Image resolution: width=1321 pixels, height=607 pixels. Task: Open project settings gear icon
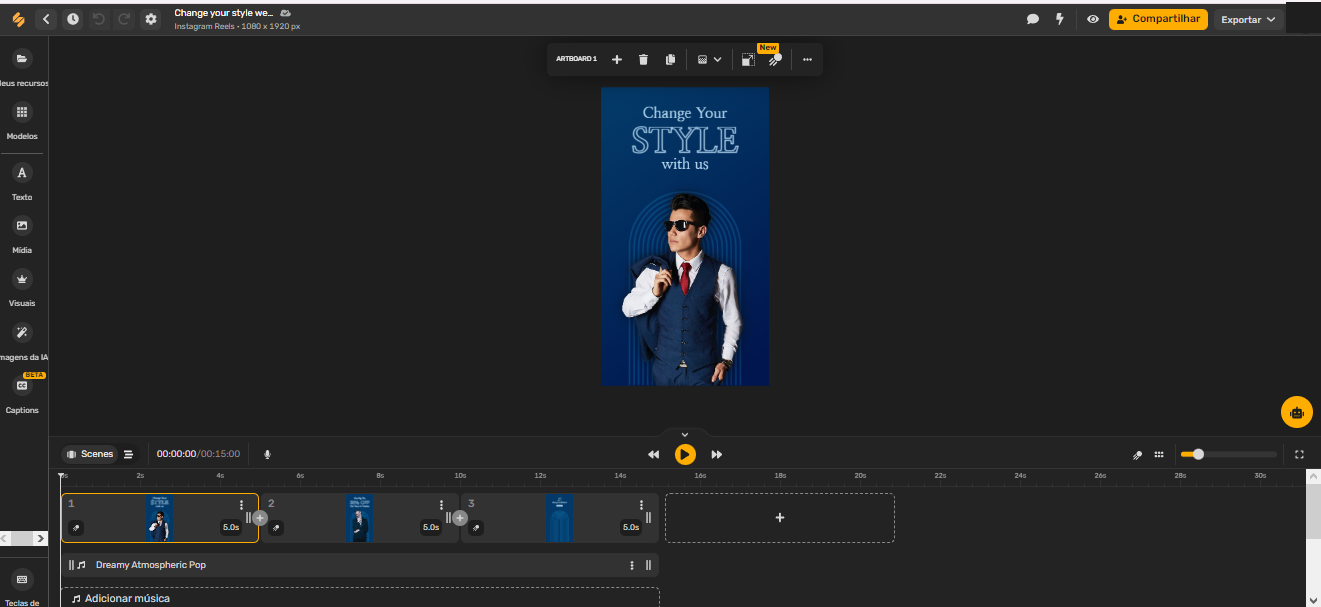click(151, 19)
